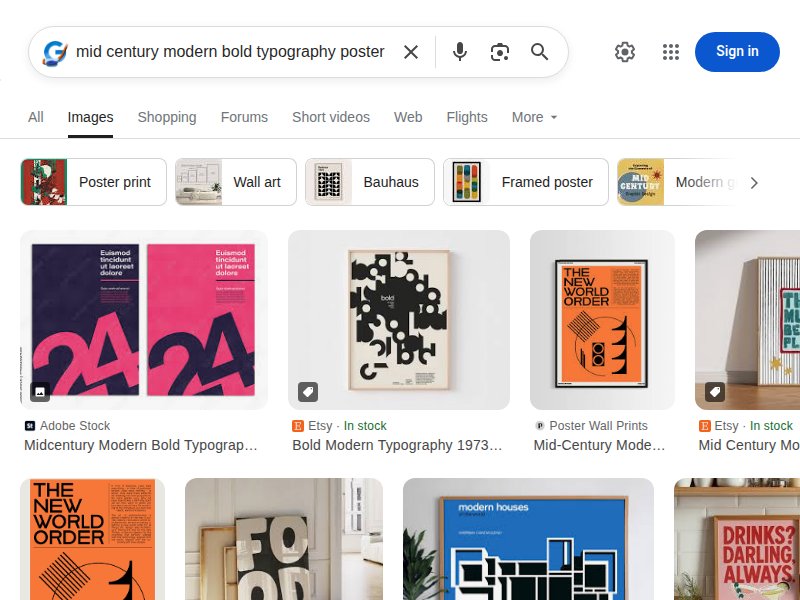Screen dimensions: 800x600
Task: Click inside the search input field
Action: click(230, 52)
